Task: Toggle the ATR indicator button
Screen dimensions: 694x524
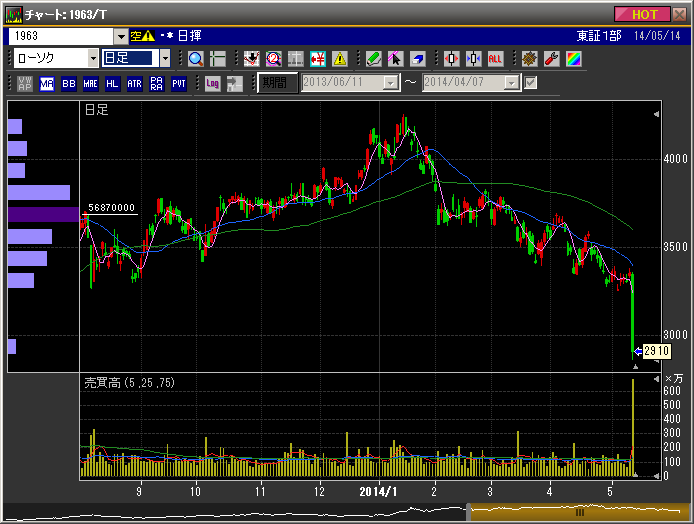Action: point(134,83)
